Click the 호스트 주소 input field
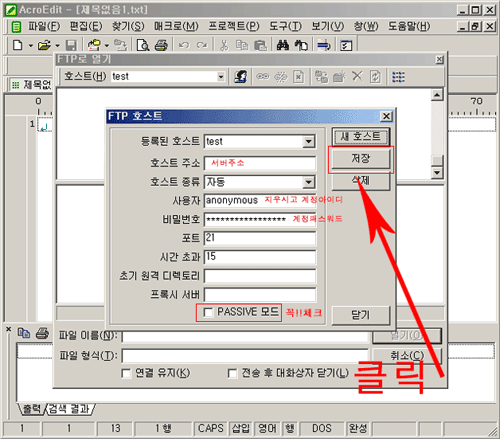The height and width of the screenshot is (439, 500). tap(260, 163)
